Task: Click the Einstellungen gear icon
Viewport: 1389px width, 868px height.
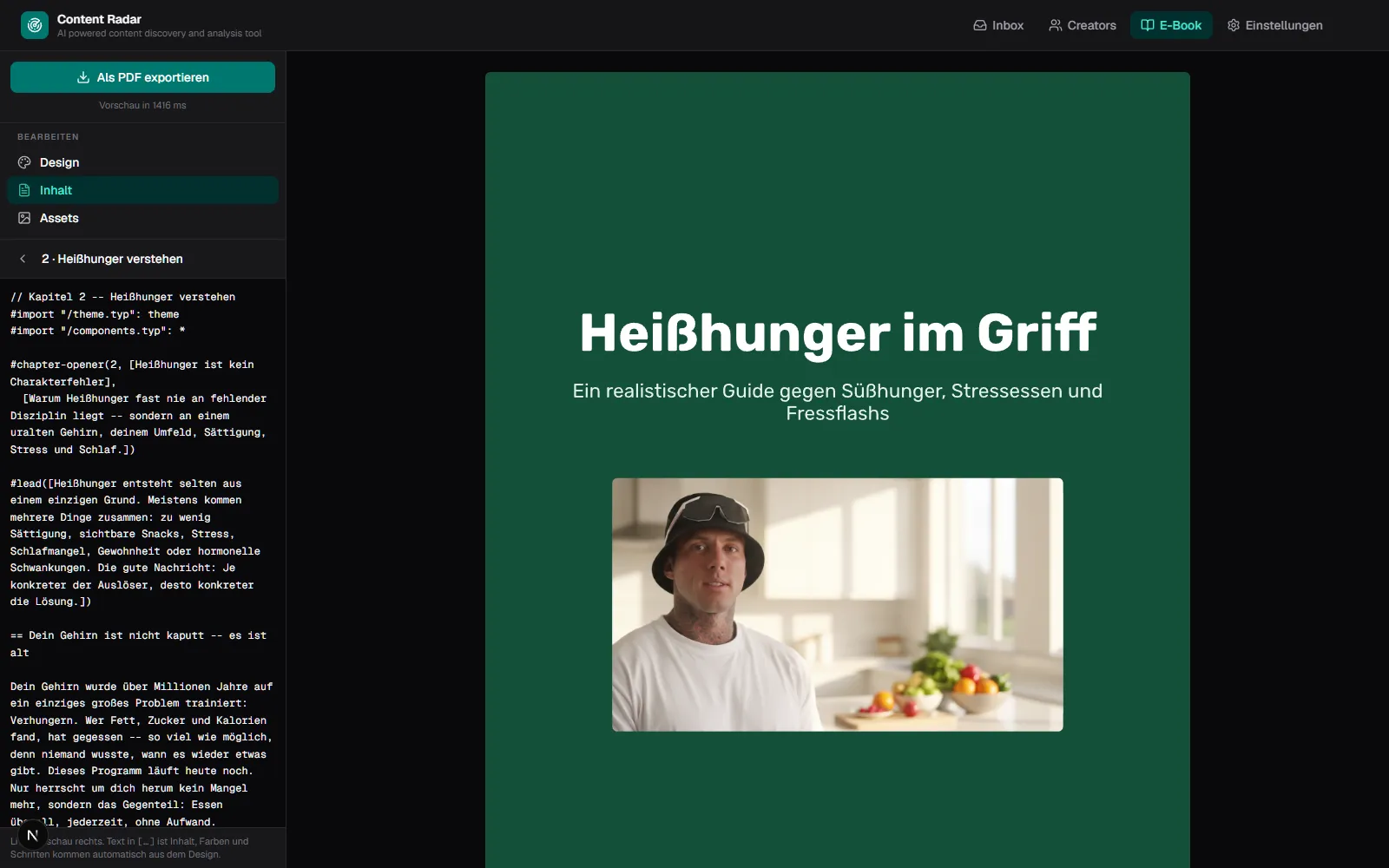Action: 1234,25
